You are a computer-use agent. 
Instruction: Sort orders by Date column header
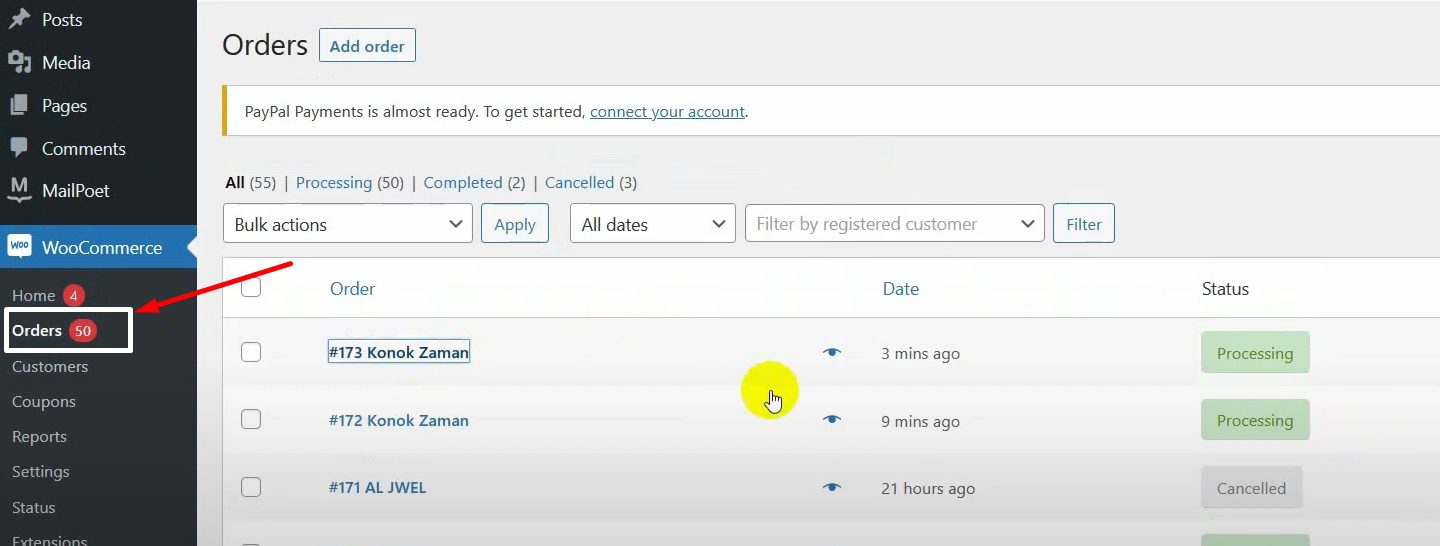click(x=900, y=289)
